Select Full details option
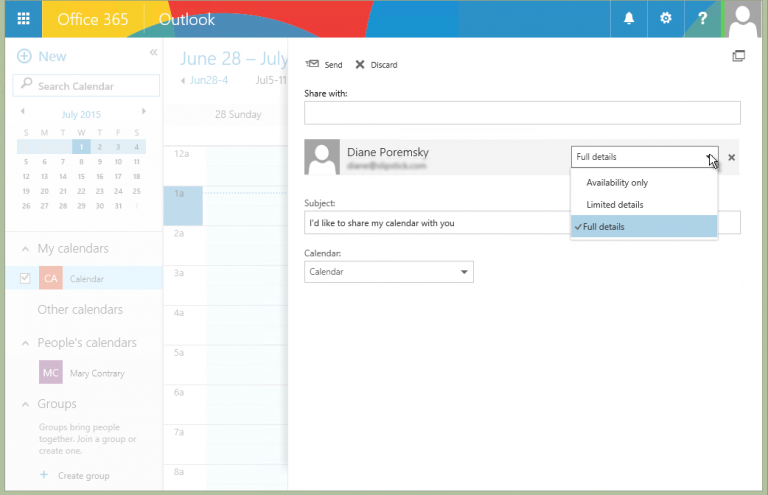Screen dimensions: 768x495 coord(644,226)
